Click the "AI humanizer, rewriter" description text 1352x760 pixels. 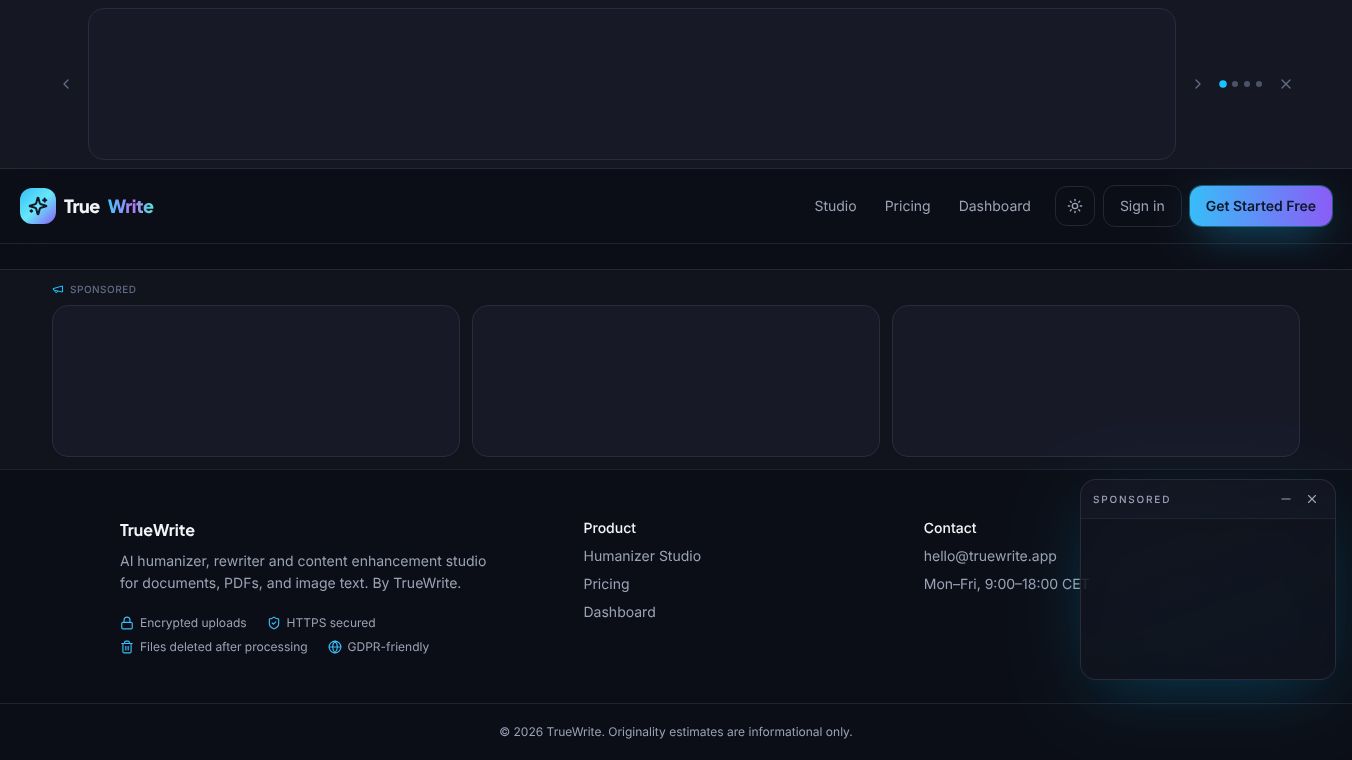tap(303, 572)
